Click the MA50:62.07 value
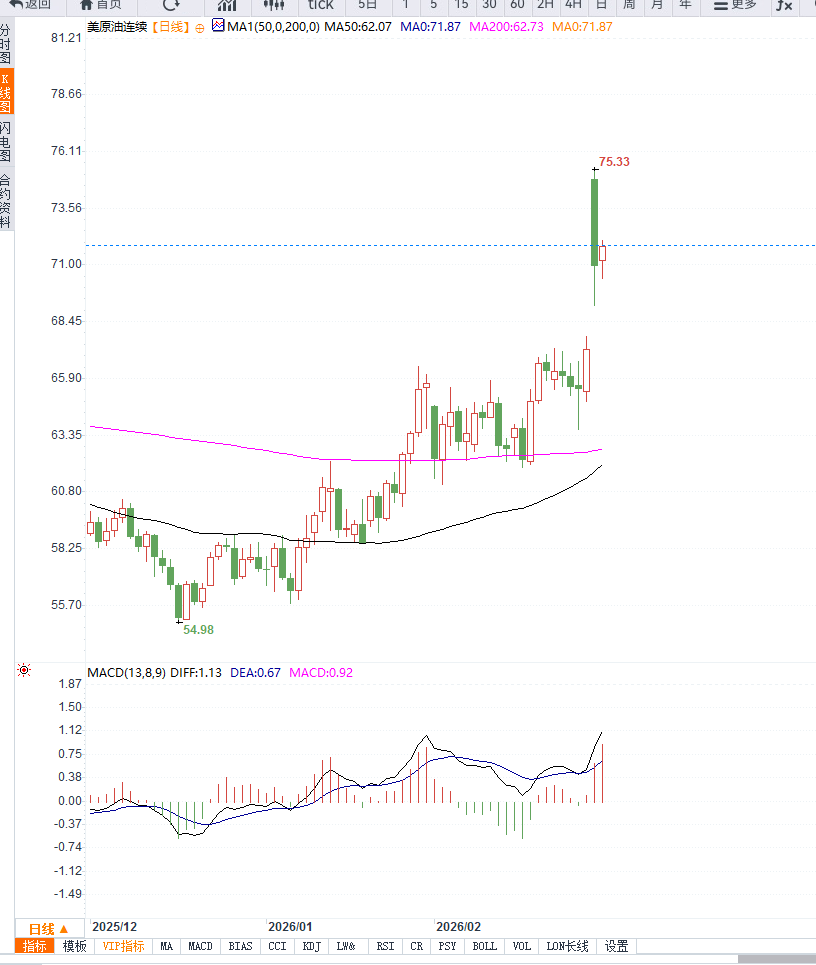This screenshot has height=965, width=816. pyautogui.click(x=358, y=27)
